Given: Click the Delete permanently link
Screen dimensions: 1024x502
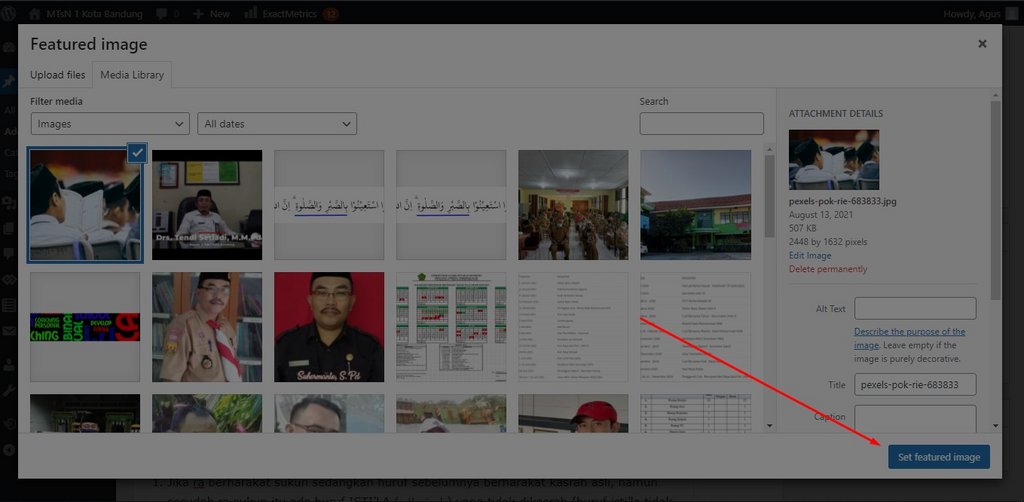Looking at the screenshot, I should (827, 269).
